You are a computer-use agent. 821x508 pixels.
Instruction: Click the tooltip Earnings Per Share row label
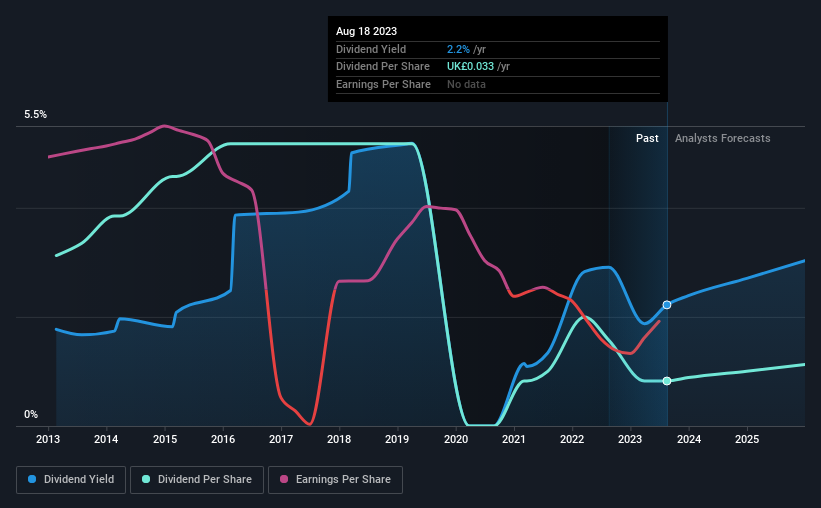[383, 84]
